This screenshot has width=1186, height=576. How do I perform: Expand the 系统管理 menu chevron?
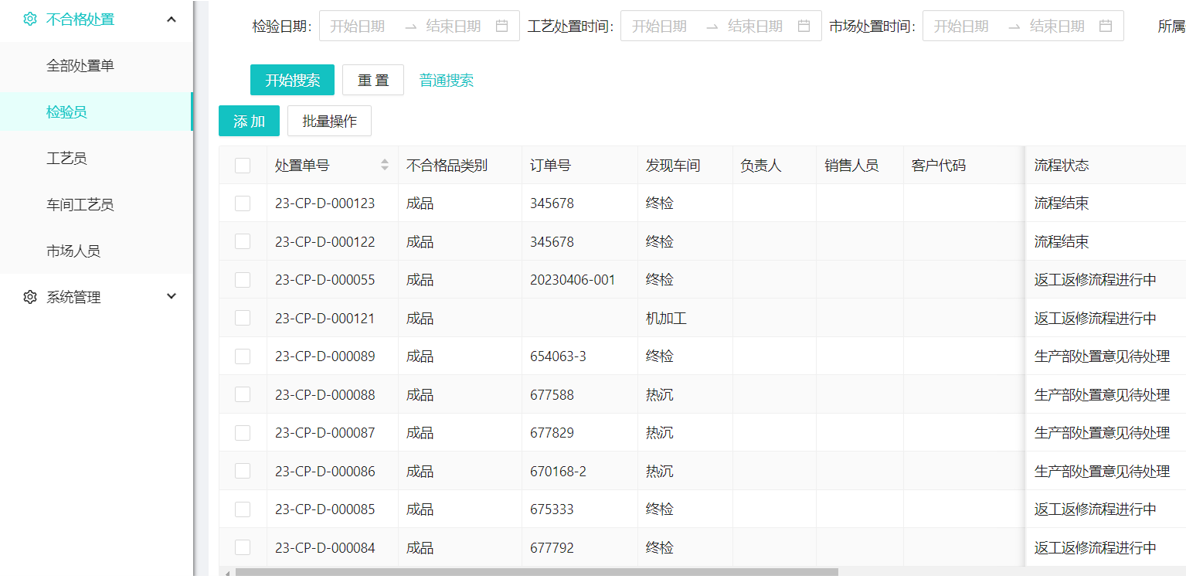point(171,297)
